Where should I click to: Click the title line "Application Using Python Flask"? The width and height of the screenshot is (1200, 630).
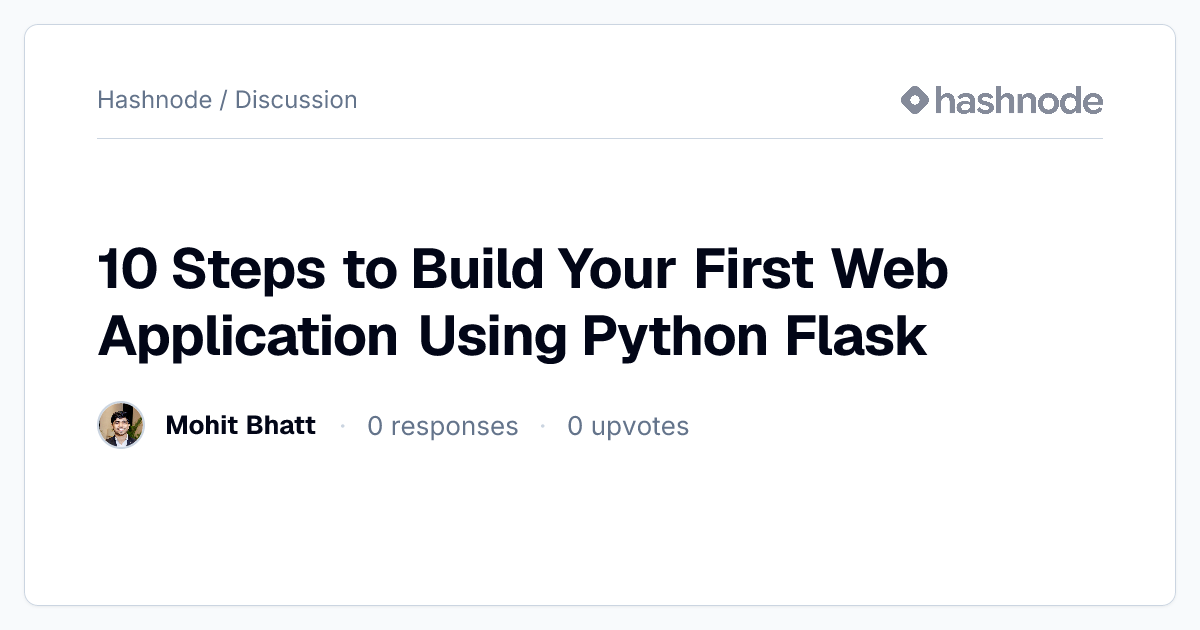pos(512,336)
